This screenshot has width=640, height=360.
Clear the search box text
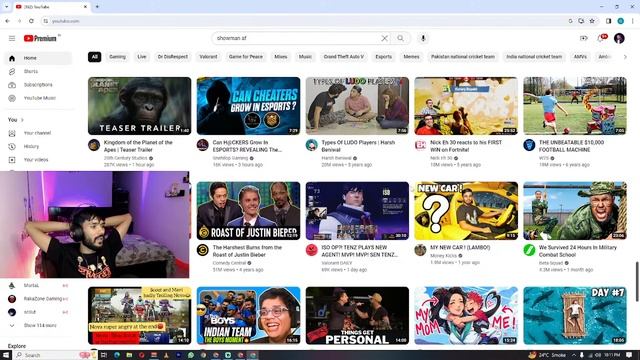pyautogui.click(x=384, y=38)
